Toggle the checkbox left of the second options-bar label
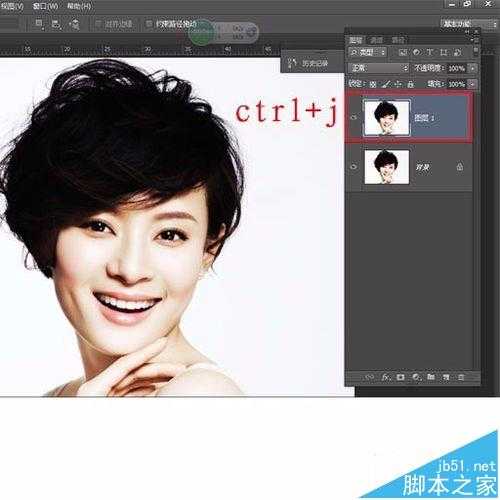The width and height of the screenshot is (500, 500). (x=149, y=24)
